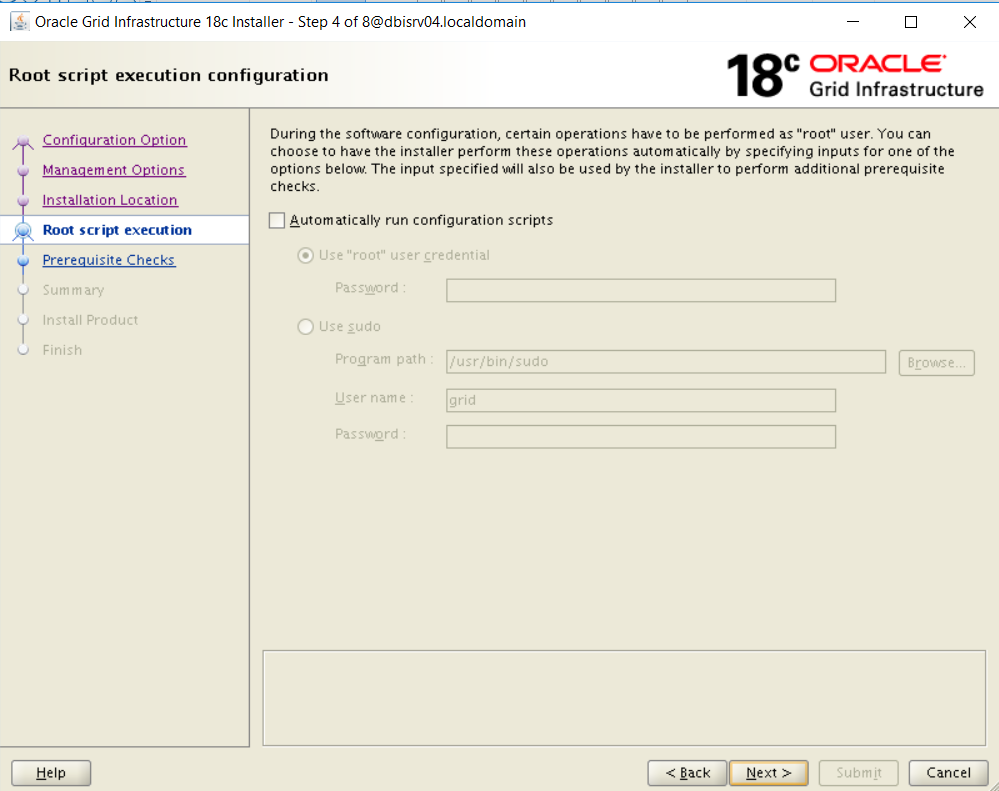Select Use "root" user credential radio button

[x=306, y=255]
